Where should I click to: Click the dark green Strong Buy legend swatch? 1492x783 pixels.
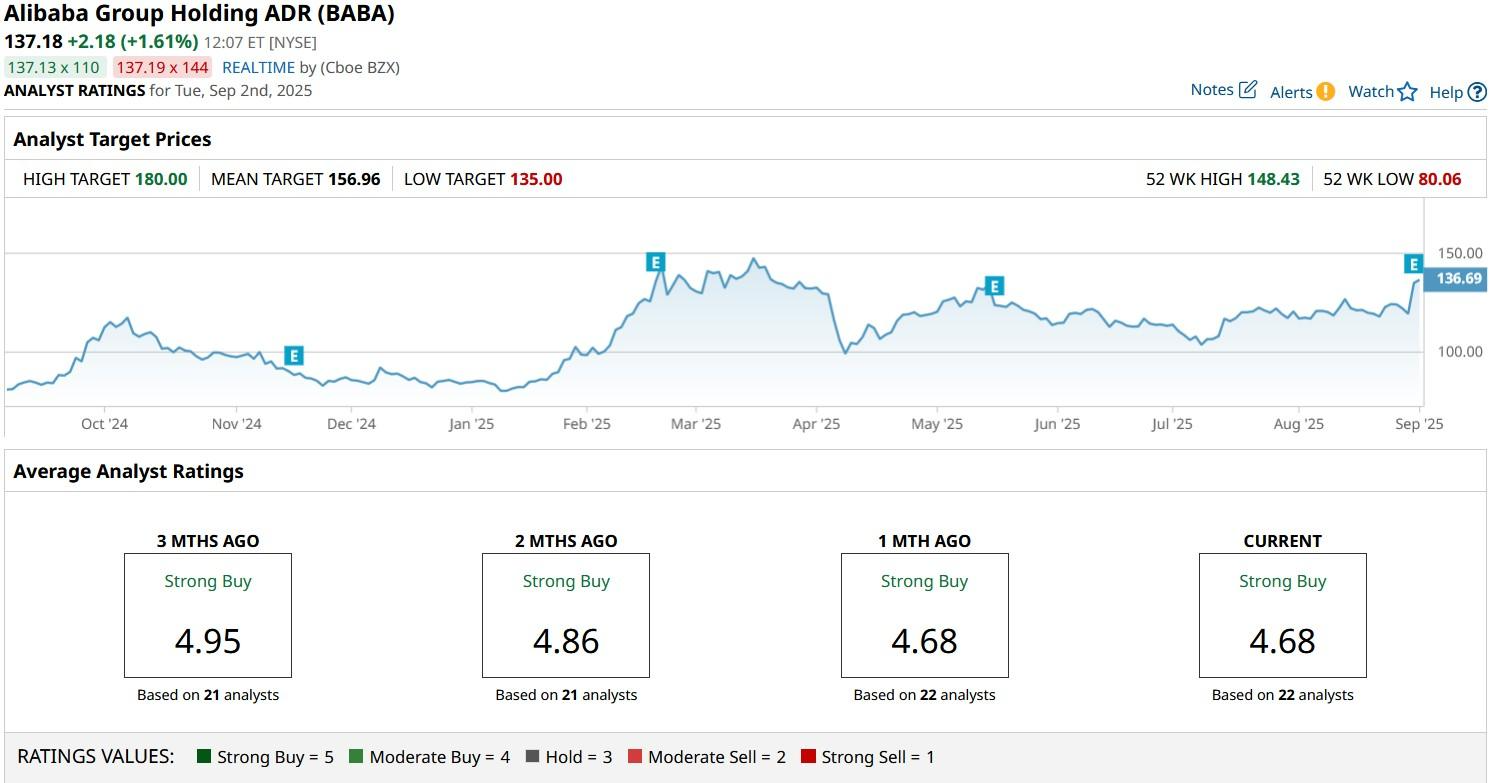(x=204, y=757)
